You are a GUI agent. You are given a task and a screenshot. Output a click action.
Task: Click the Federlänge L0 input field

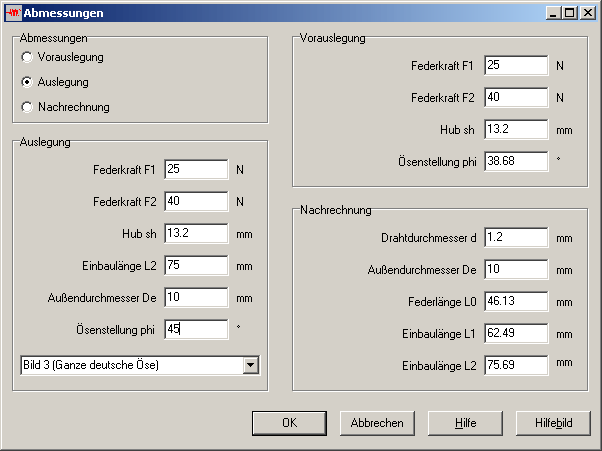[x=516, y=302]
